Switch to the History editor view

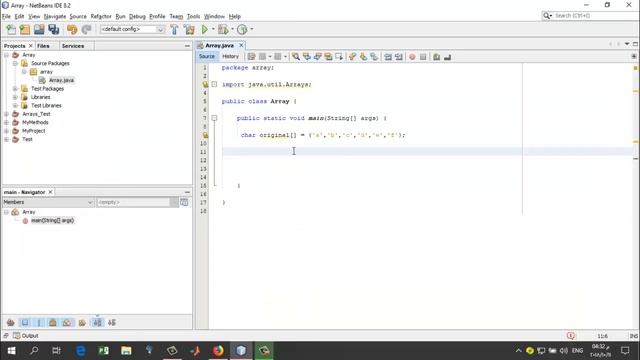click(230, 56)
